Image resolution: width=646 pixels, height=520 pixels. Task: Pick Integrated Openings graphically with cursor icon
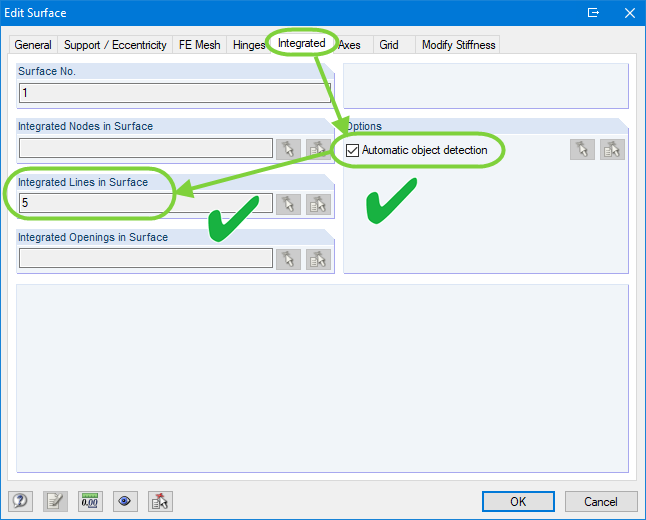[288, 259]
